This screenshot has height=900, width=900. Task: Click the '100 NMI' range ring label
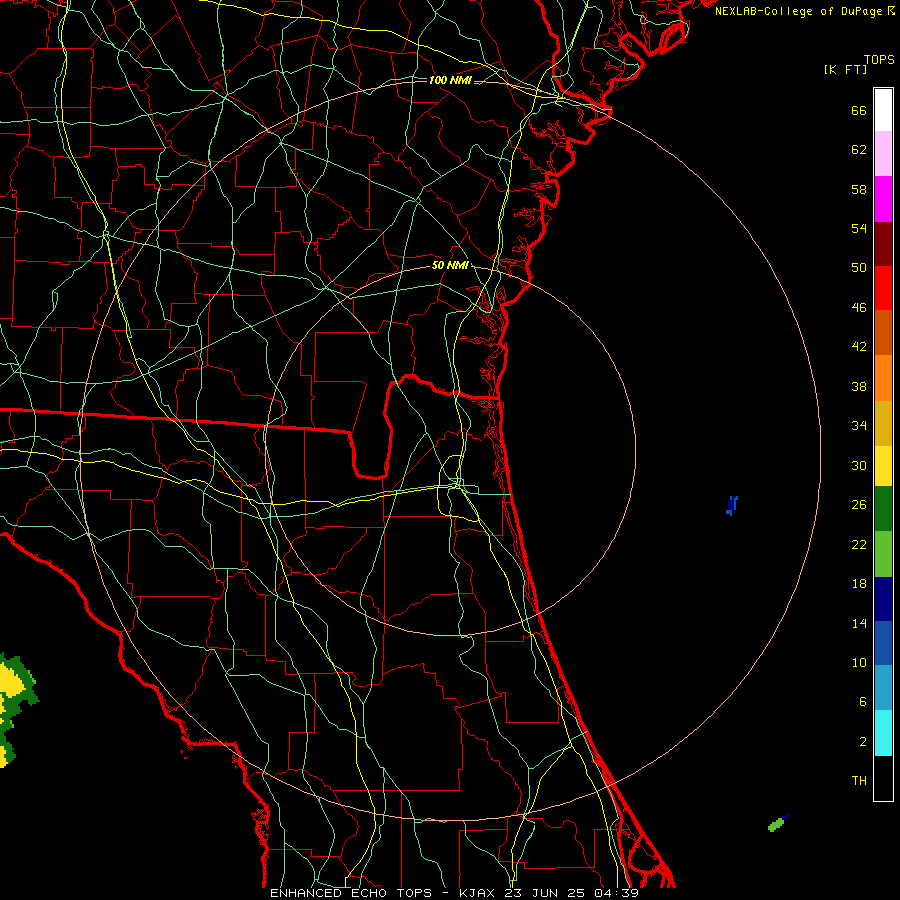coord(450,80)
